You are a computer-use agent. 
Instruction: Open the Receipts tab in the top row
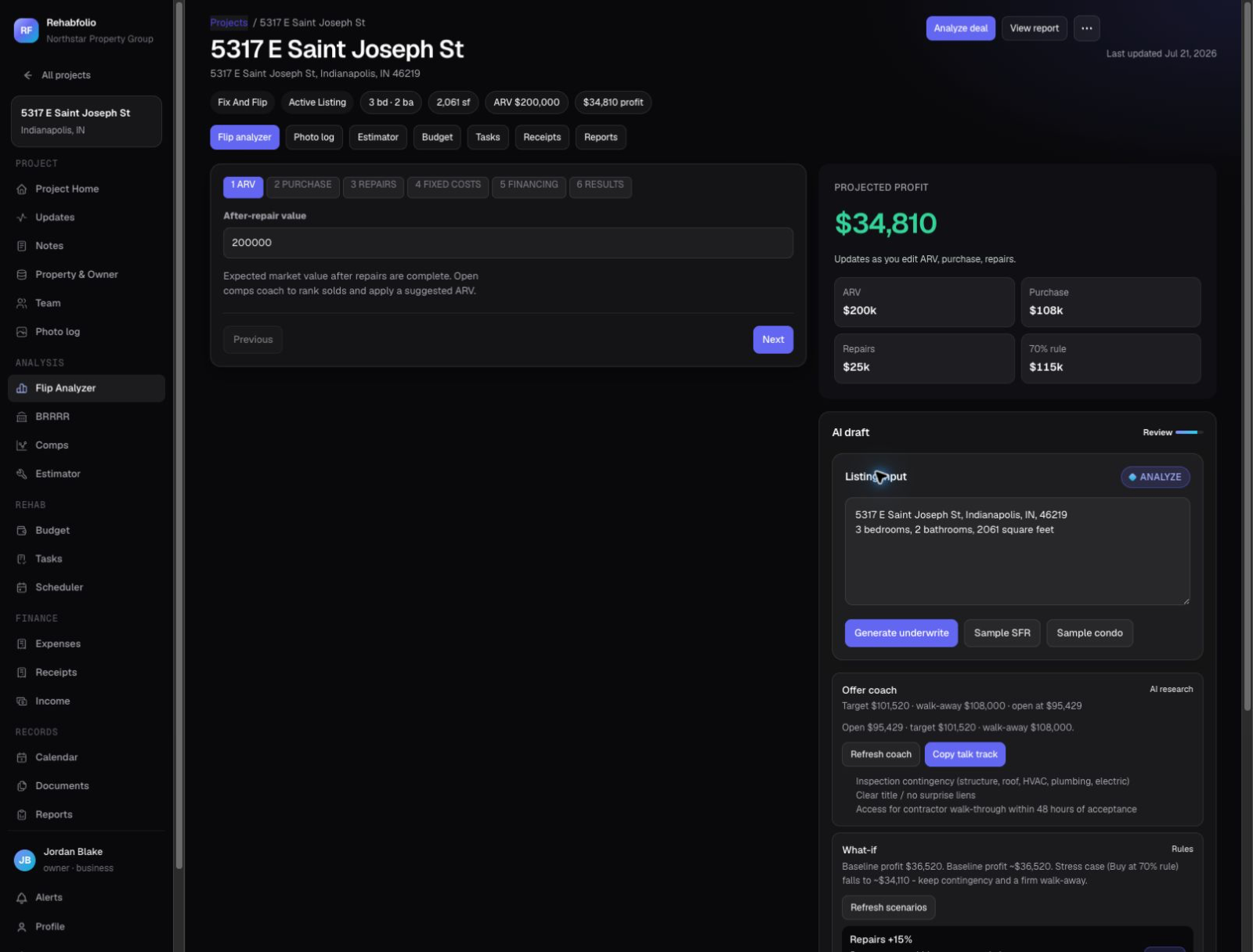click(x=542, y=137)
